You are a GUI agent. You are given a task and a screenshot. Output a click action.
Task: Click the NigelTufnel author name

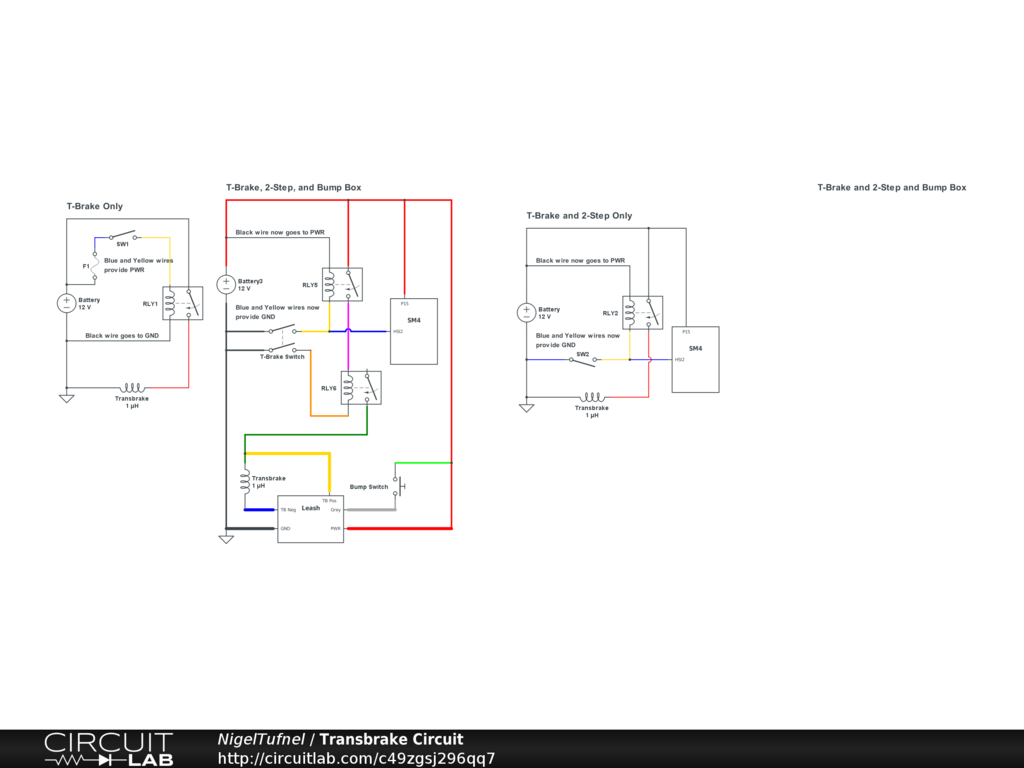tap(261, 740)
